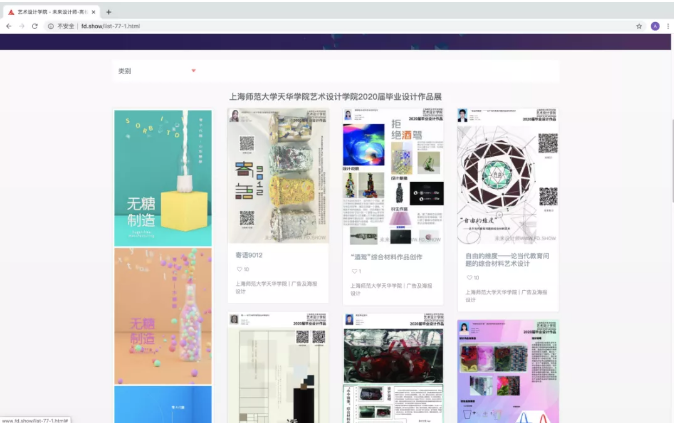Open the 寄语9012 title link
674x423 pixels.
click(249, 255)
